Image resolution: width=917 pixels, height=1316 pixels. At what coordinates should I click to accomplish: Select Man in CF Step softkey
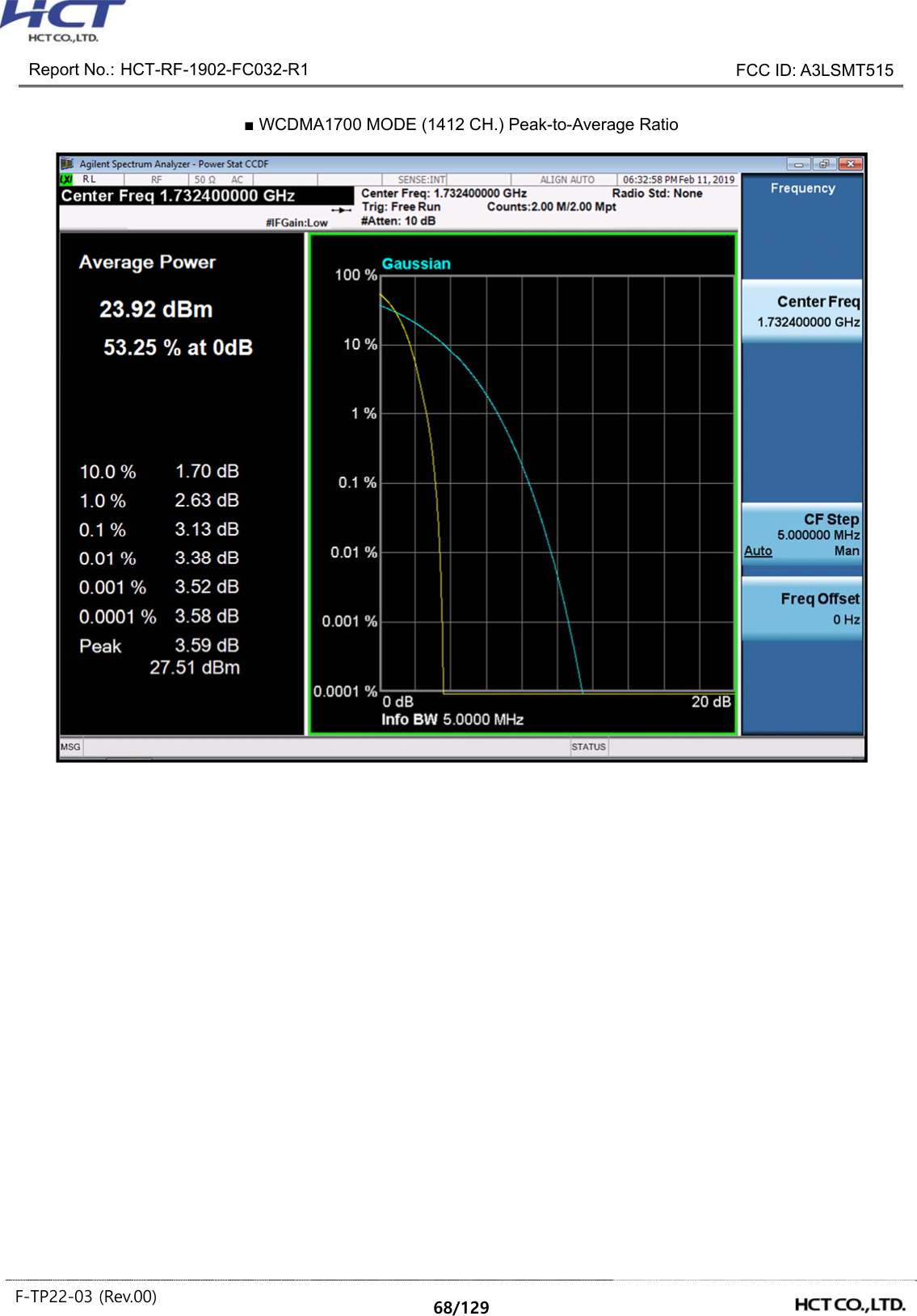coord(847,551)
